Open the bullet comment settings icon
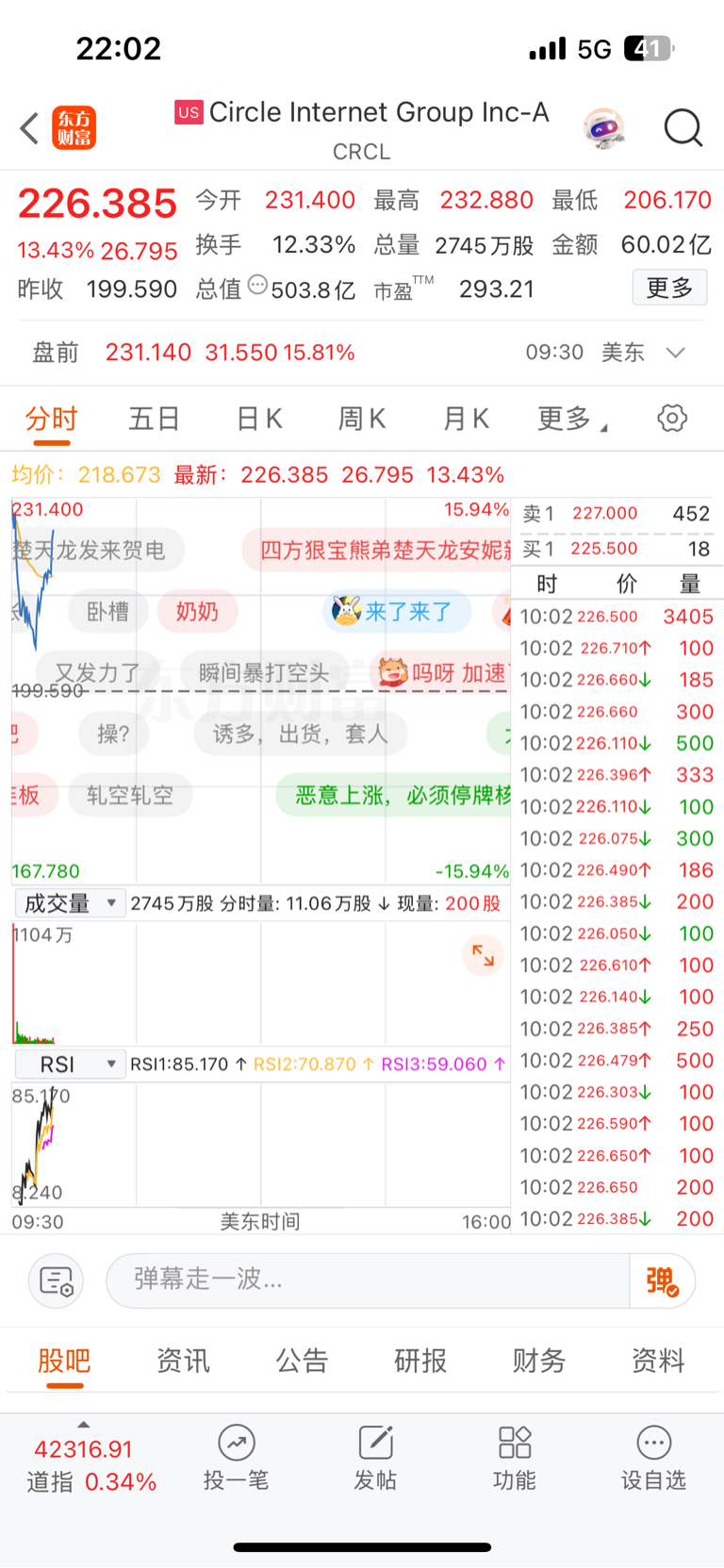724x1568 pixels. (x=56, y=1280)
